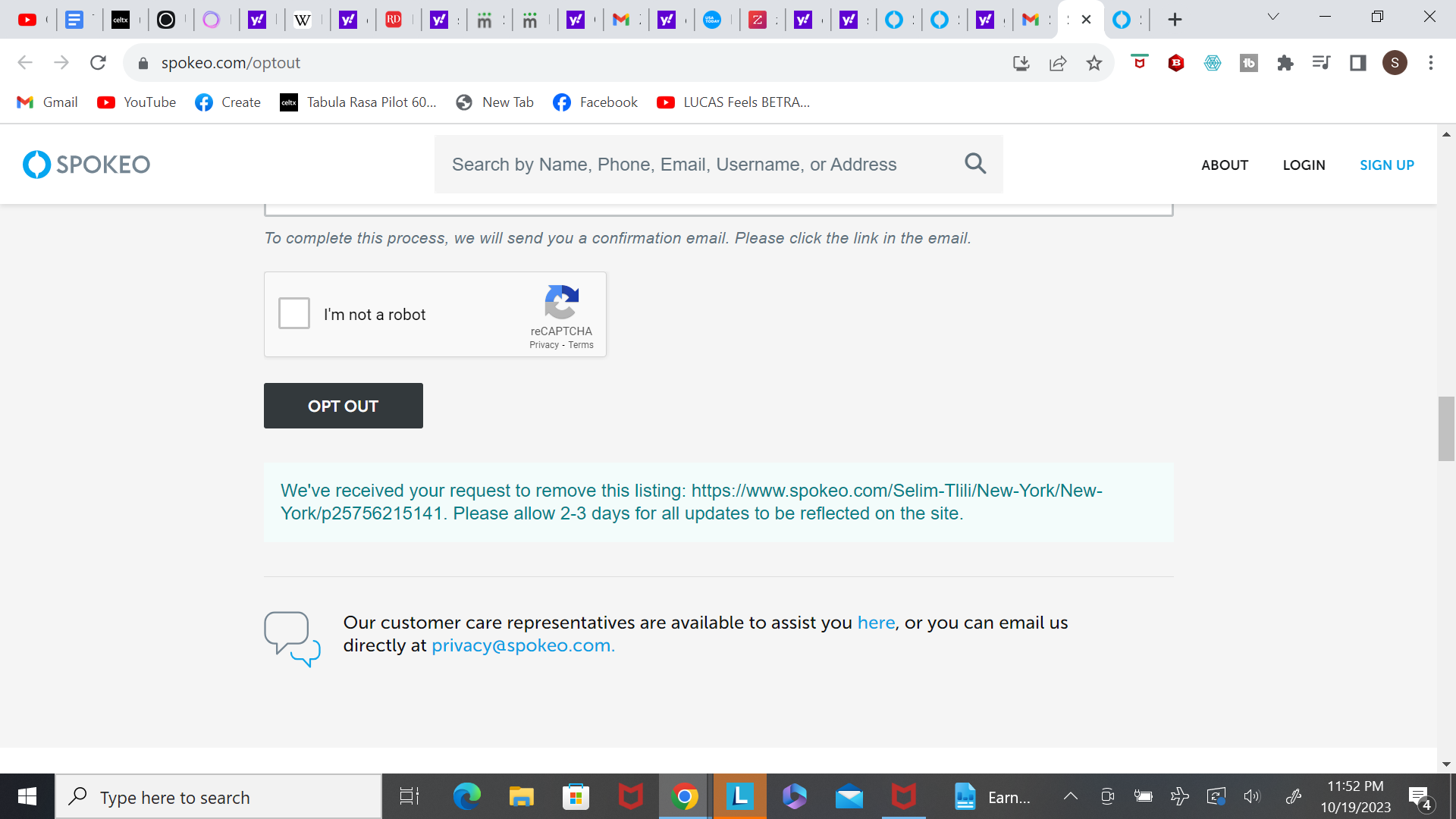Check the I'm not a robot checkbox
Screen dimensions: 1456x819
click(x=294, y=313)
